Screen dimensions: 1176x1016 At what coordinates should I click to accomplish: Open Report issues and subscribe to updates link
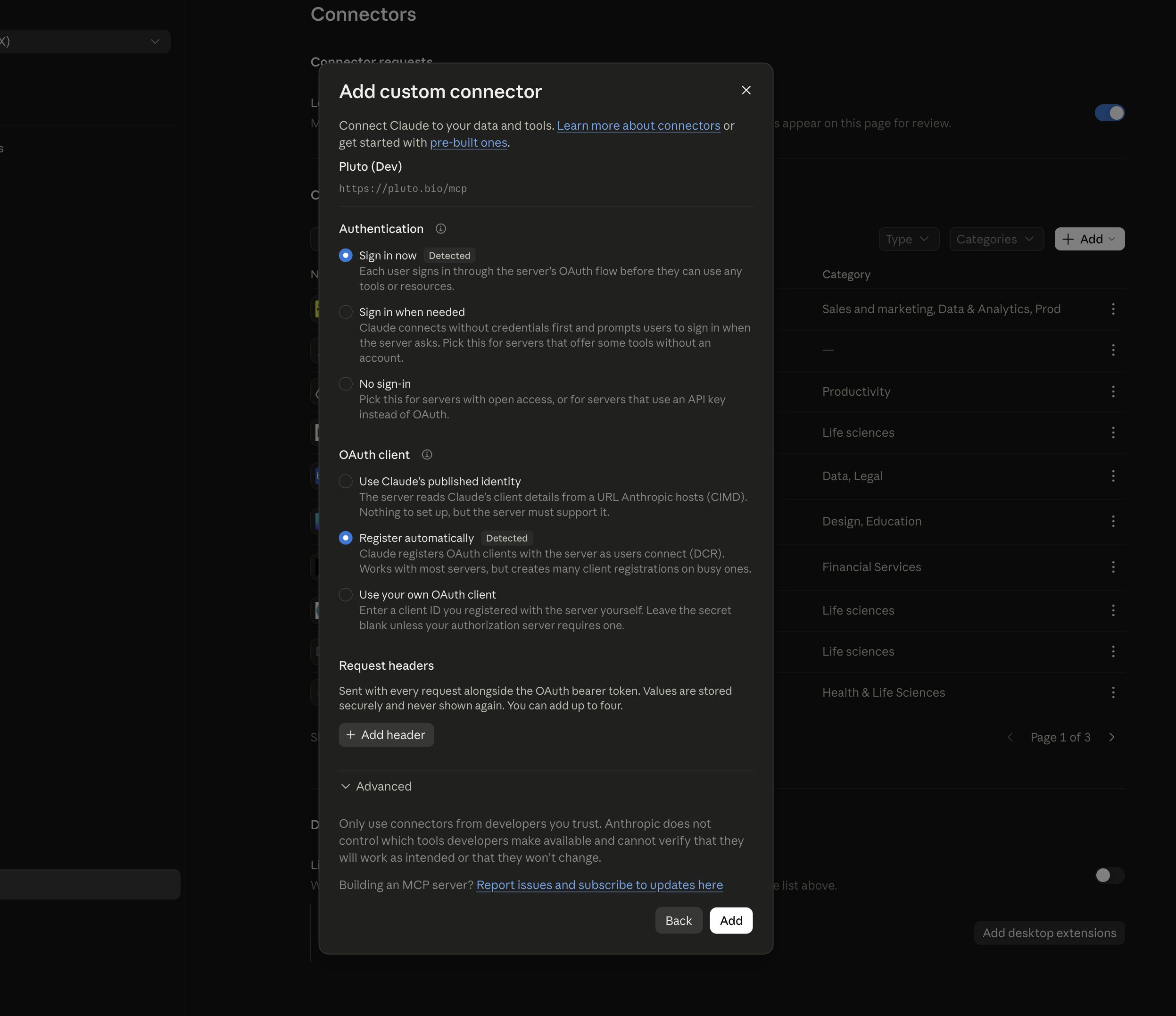599,885
